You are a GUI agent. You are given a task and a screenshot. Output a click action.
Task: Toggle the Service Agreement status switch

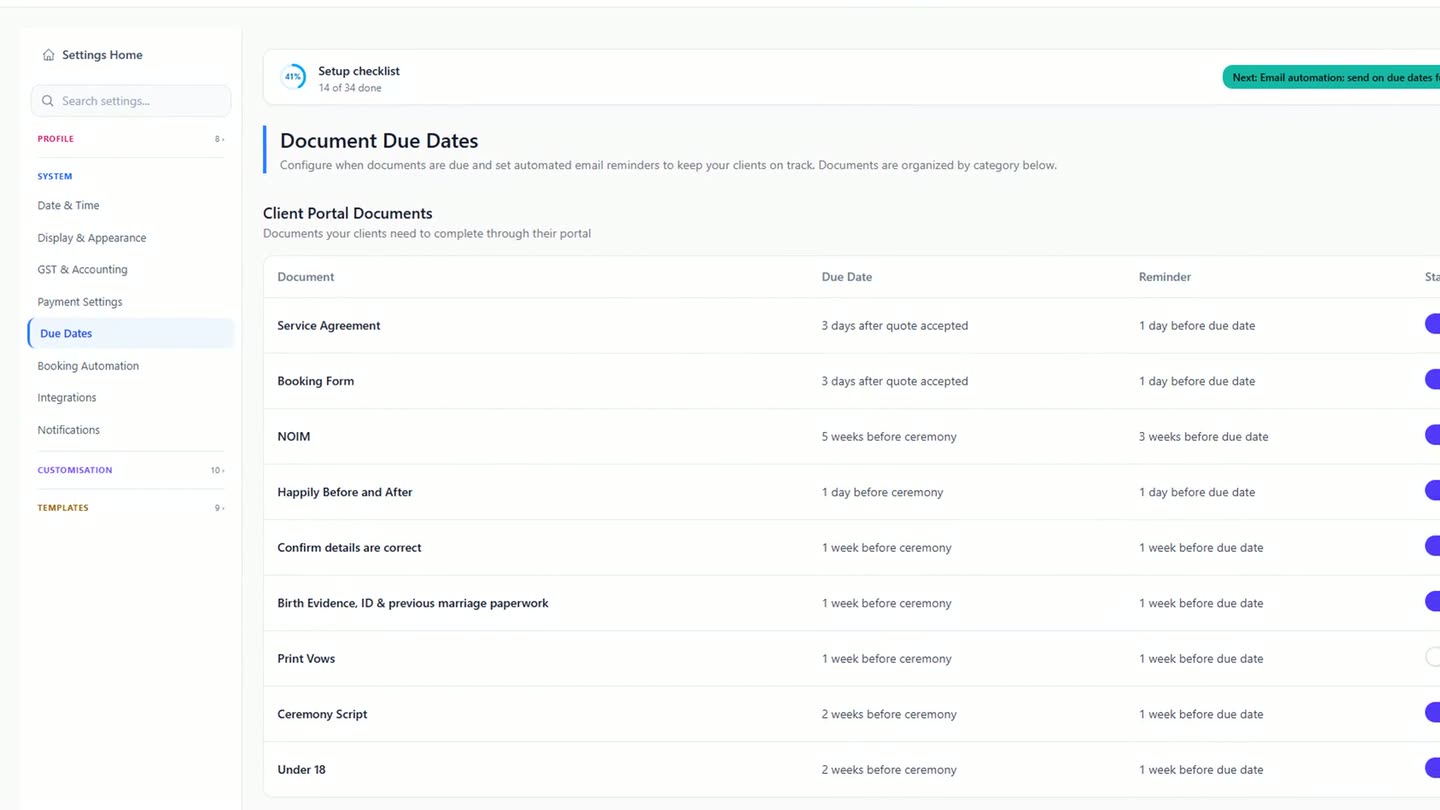pos(1432,324)
